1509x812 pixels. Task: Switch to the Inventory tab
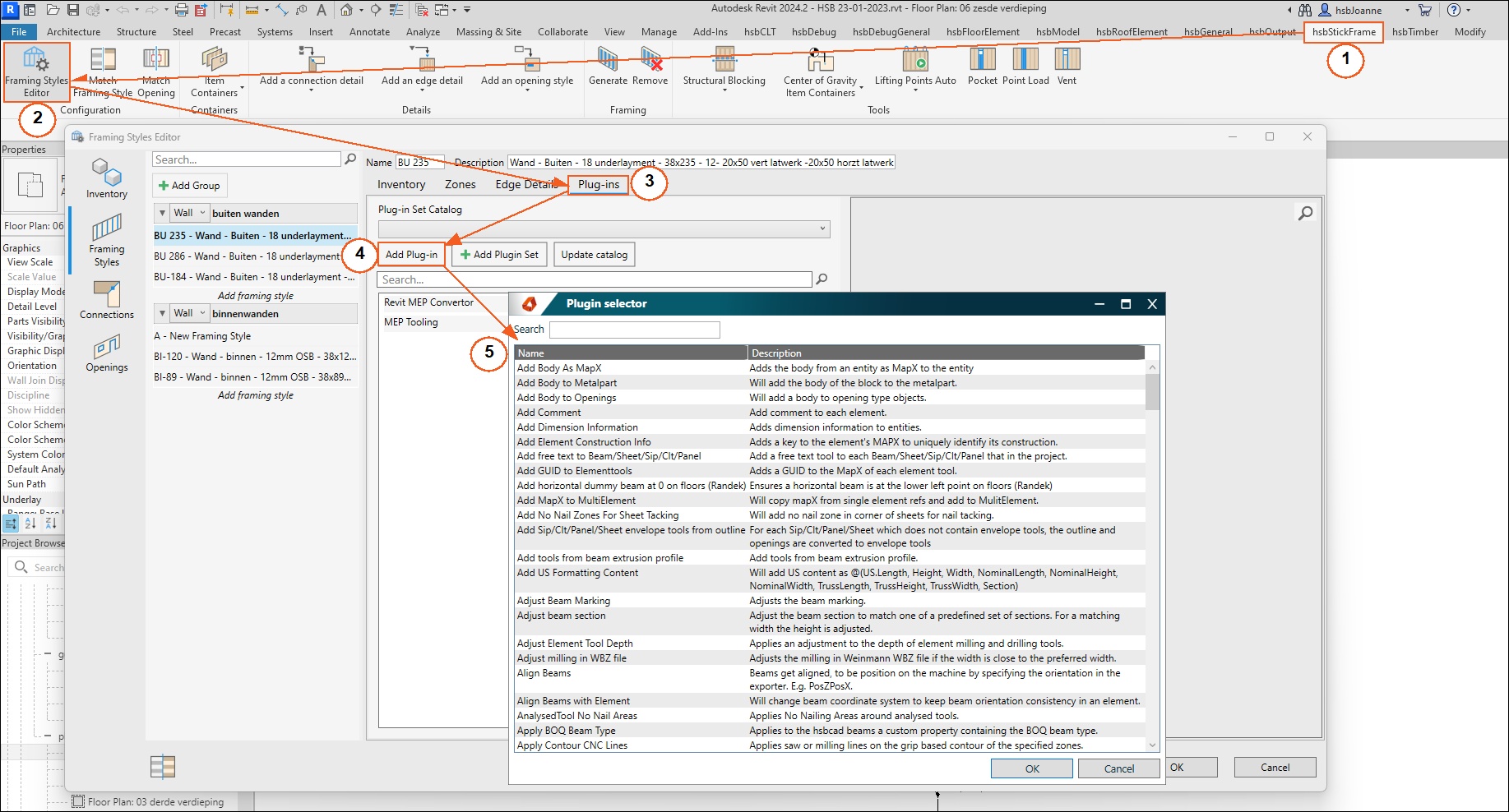tap(401, 184)
